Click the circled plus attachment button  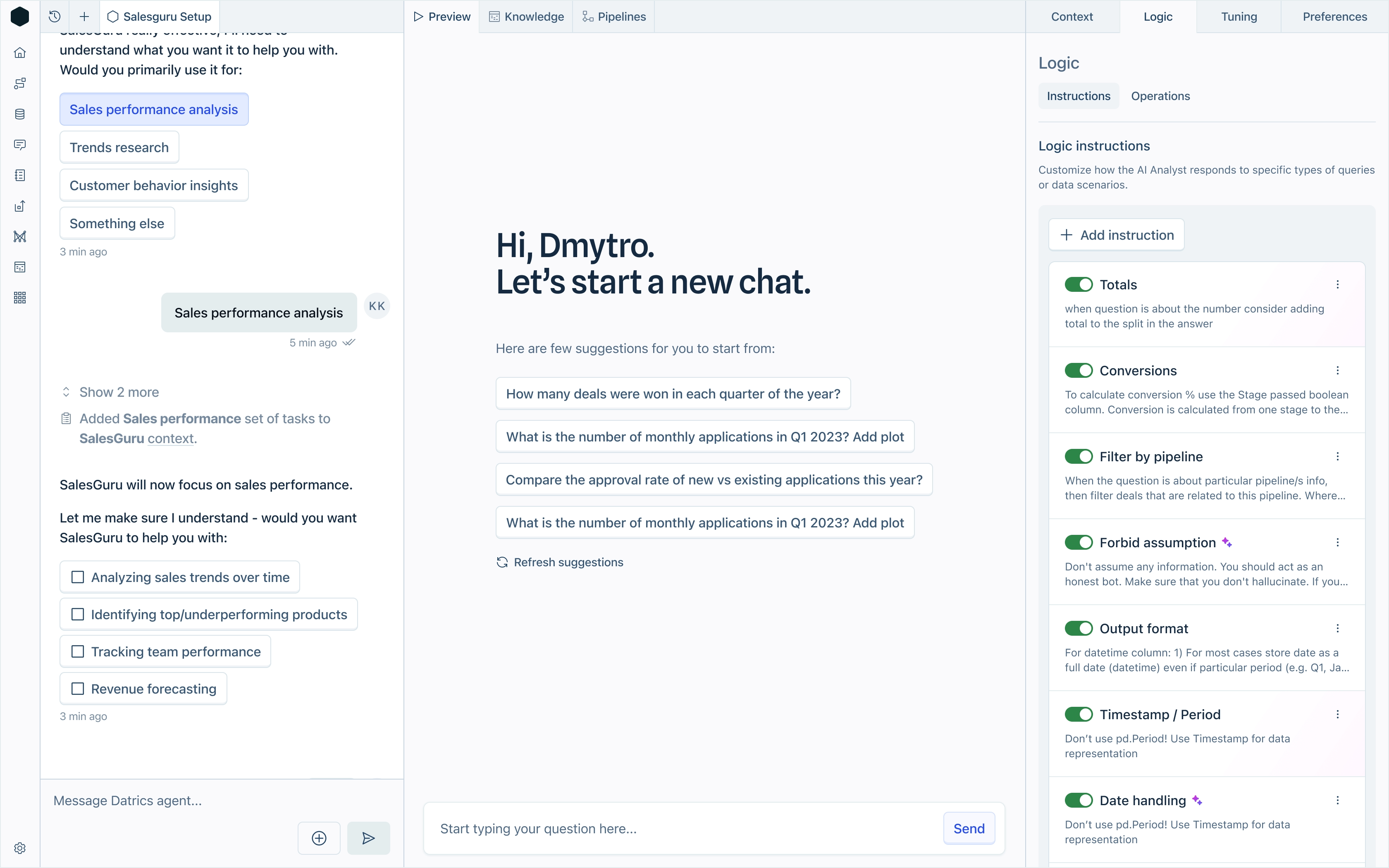pyautogui.click(x=319, y=838)
